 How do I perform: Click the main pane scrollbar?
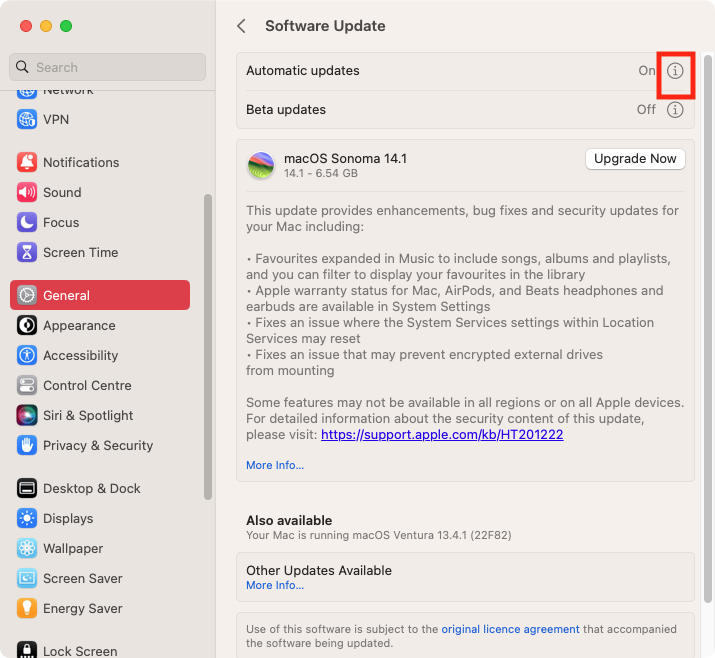point(708,328)
